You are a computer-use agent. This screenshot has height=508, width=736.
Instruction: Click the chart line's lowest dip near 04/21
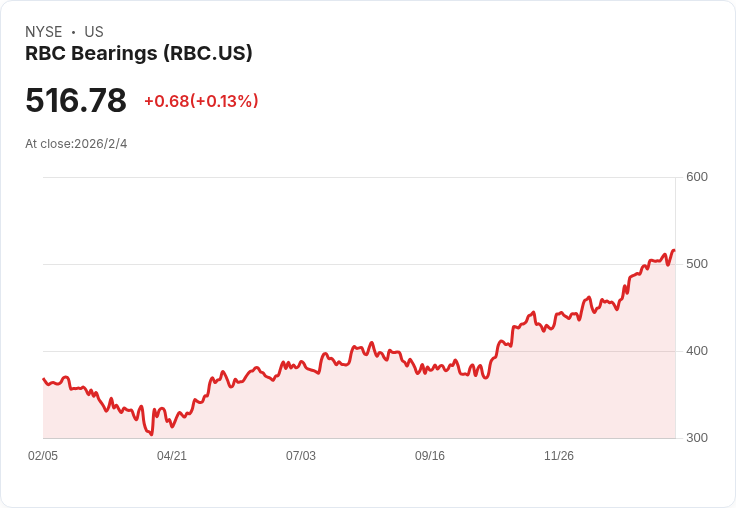coord(151,434)
